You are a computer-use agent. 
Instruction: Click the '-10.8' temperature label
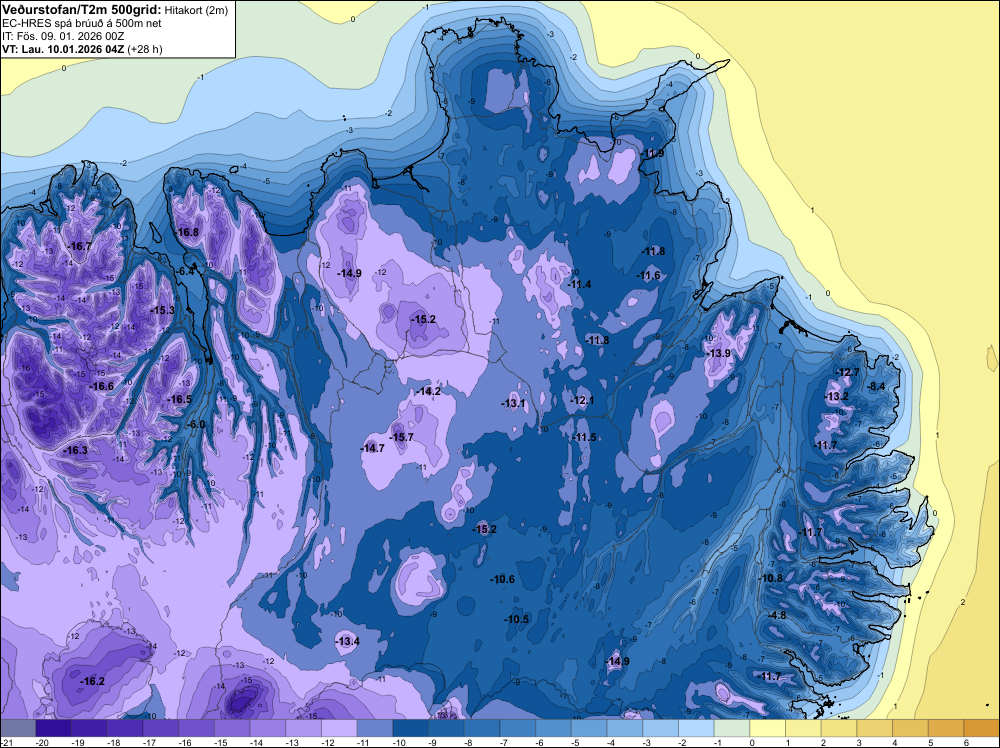point(771,578)
